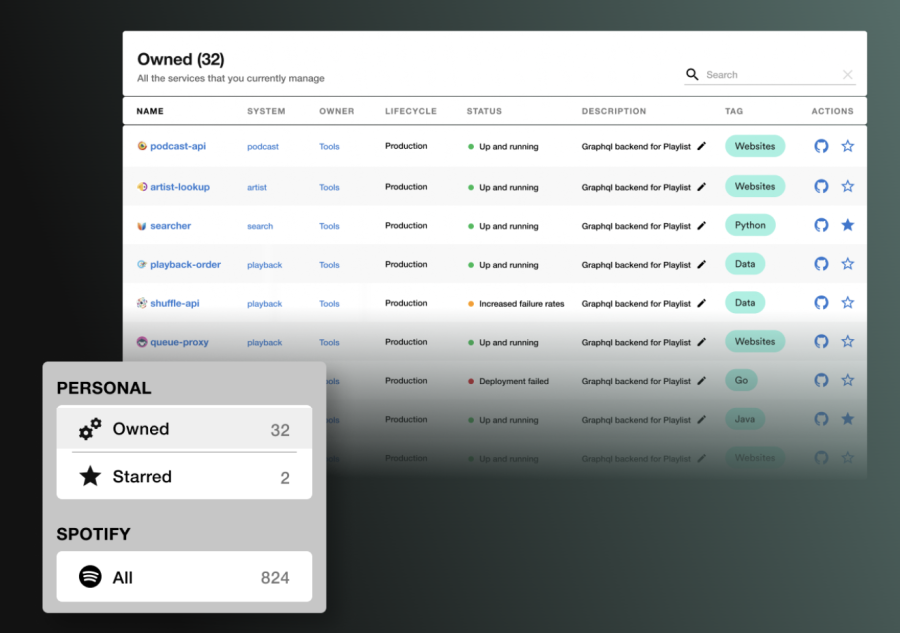This screenshot has width=900, height=633.
Task: Sort by the STATUS column header
Action: click(484, 111)
